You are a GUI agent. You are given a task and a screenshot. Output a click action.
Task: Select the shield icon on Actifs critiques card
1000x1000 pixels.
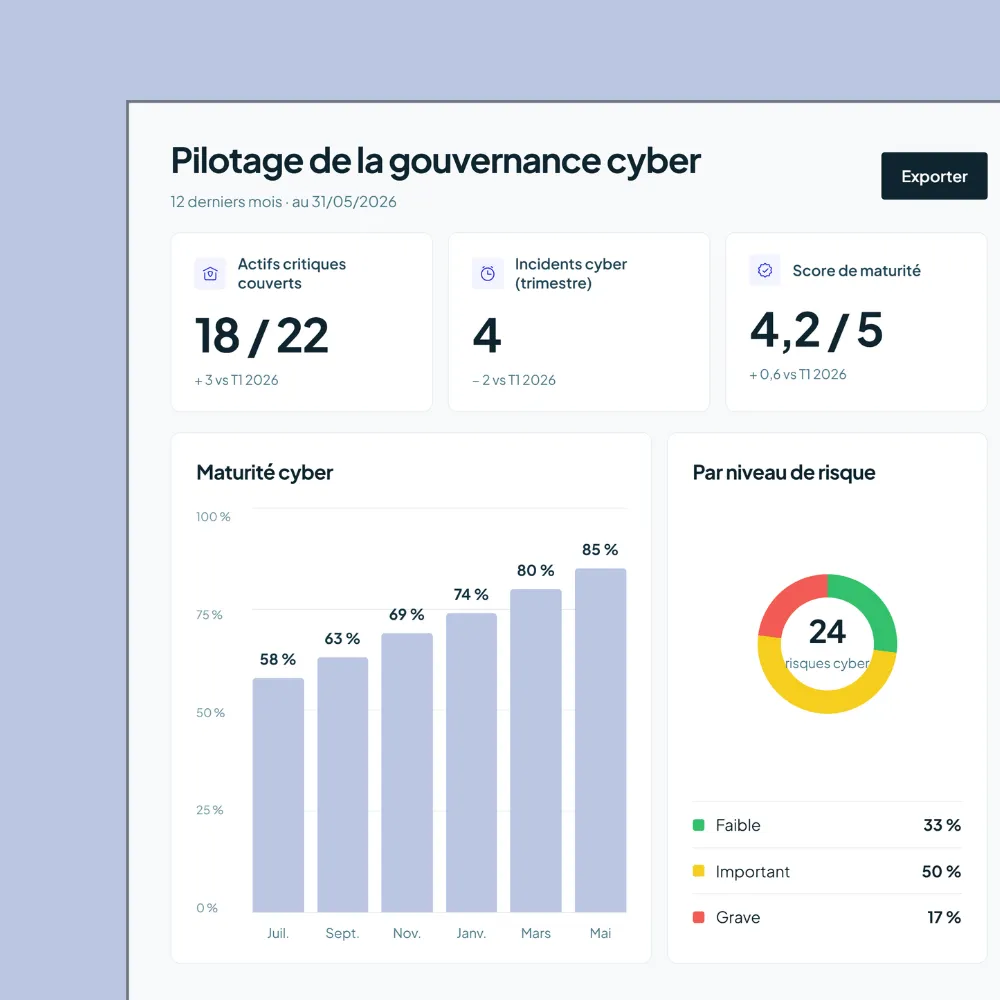(210, 274)
